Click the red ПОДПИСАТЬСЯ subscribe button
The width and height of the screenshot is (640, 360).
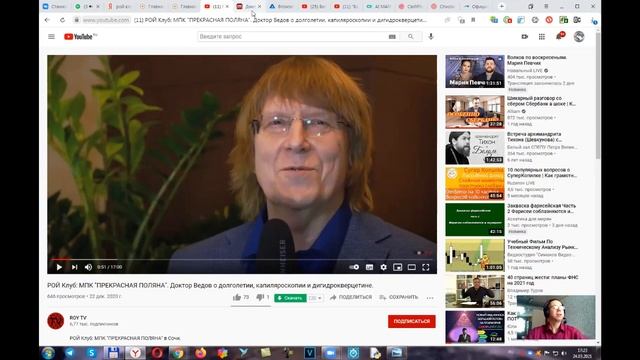point(411,321)
